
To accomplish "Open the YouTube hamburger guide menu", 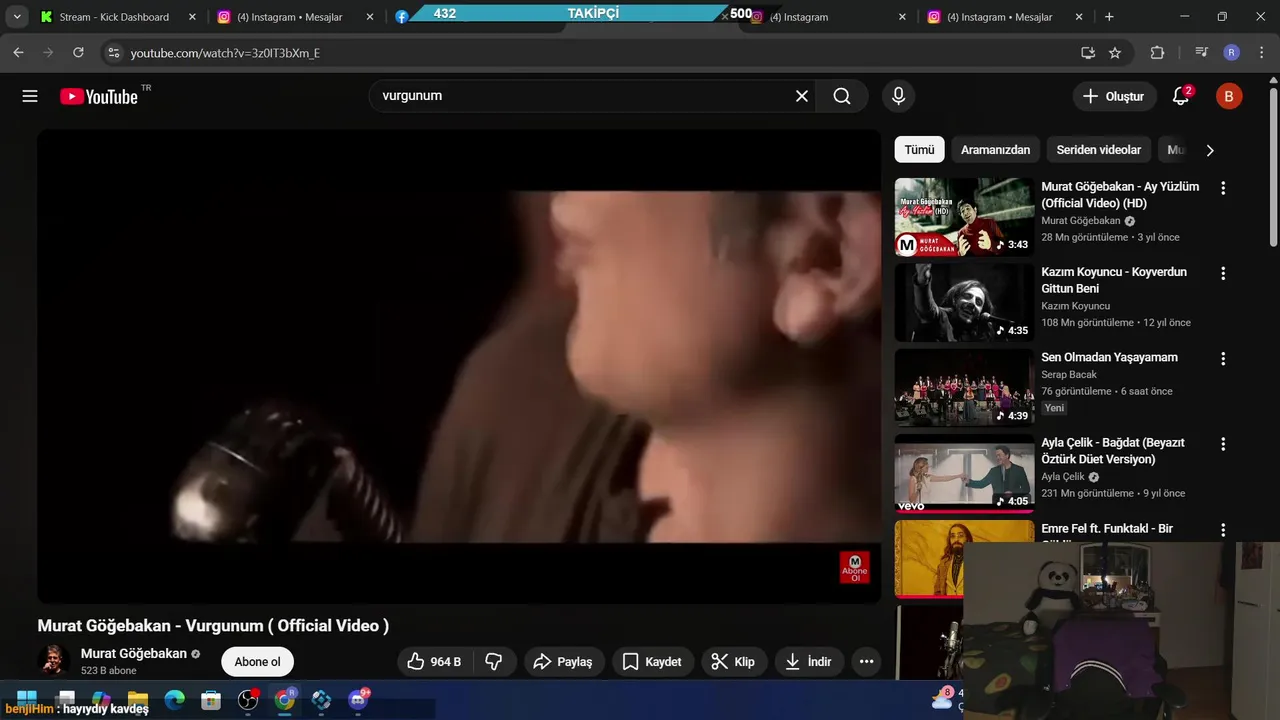I will 30,96.
